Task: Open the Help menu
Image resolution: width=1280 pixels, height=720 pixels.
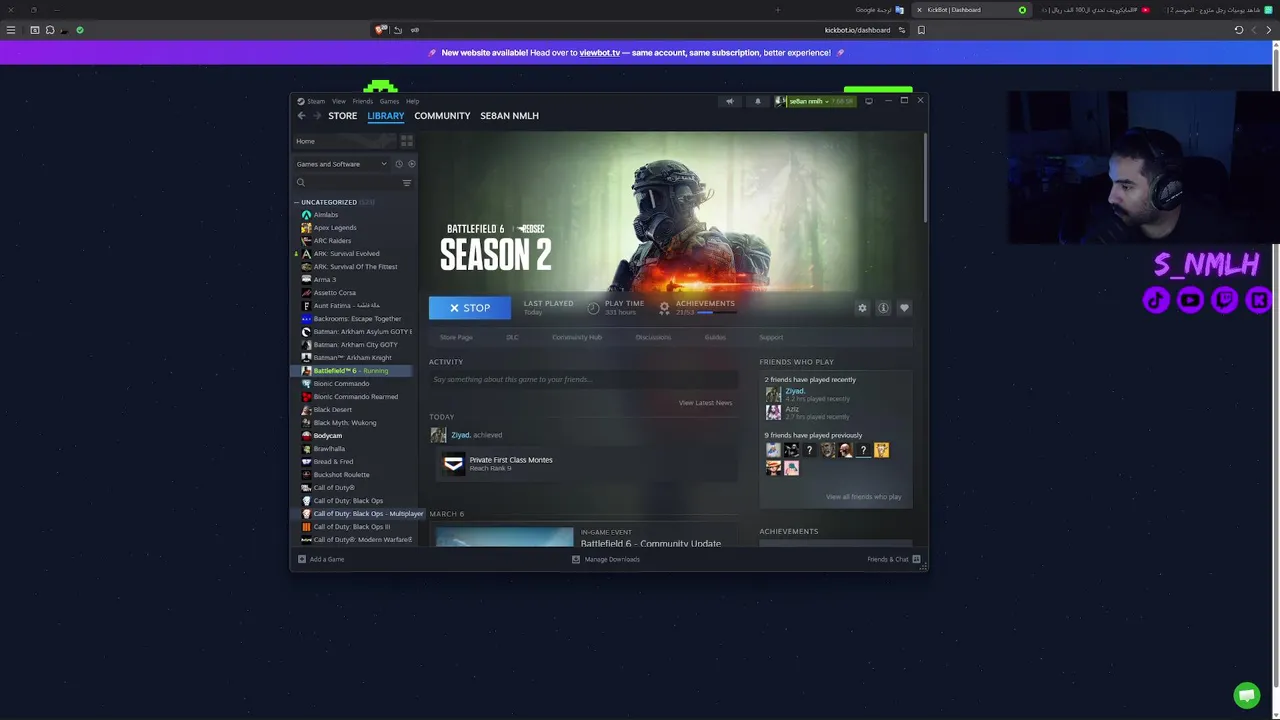Action: [x=412, y=101]
